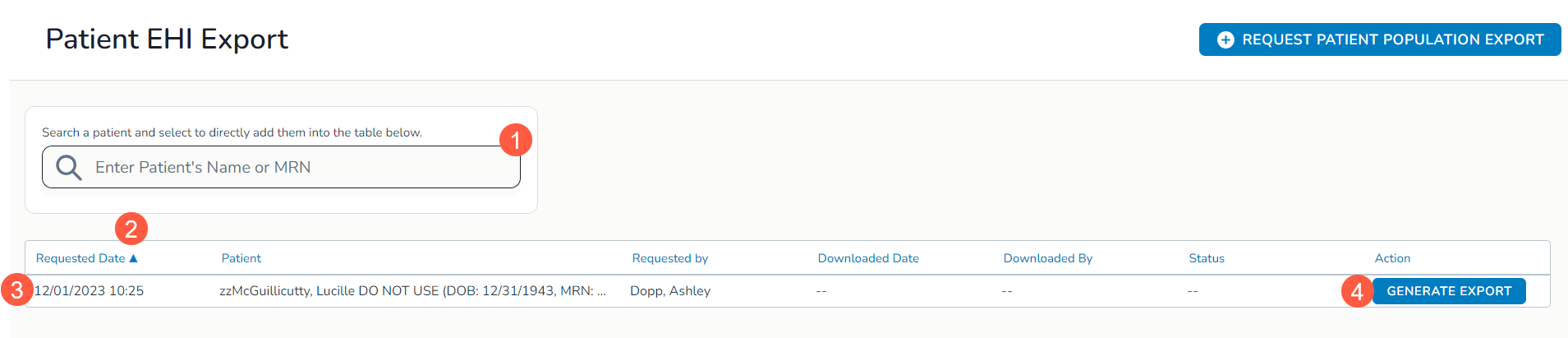Click the Dopp, Ashley requester cell

670,291
